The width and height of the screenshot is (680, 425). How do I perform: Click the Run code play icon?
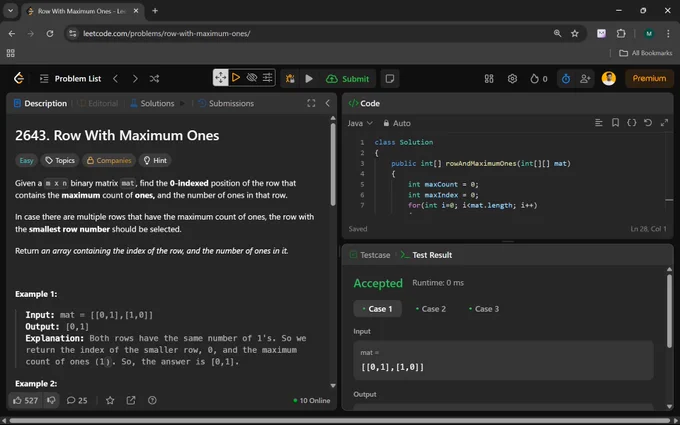(x=309, y=78)
